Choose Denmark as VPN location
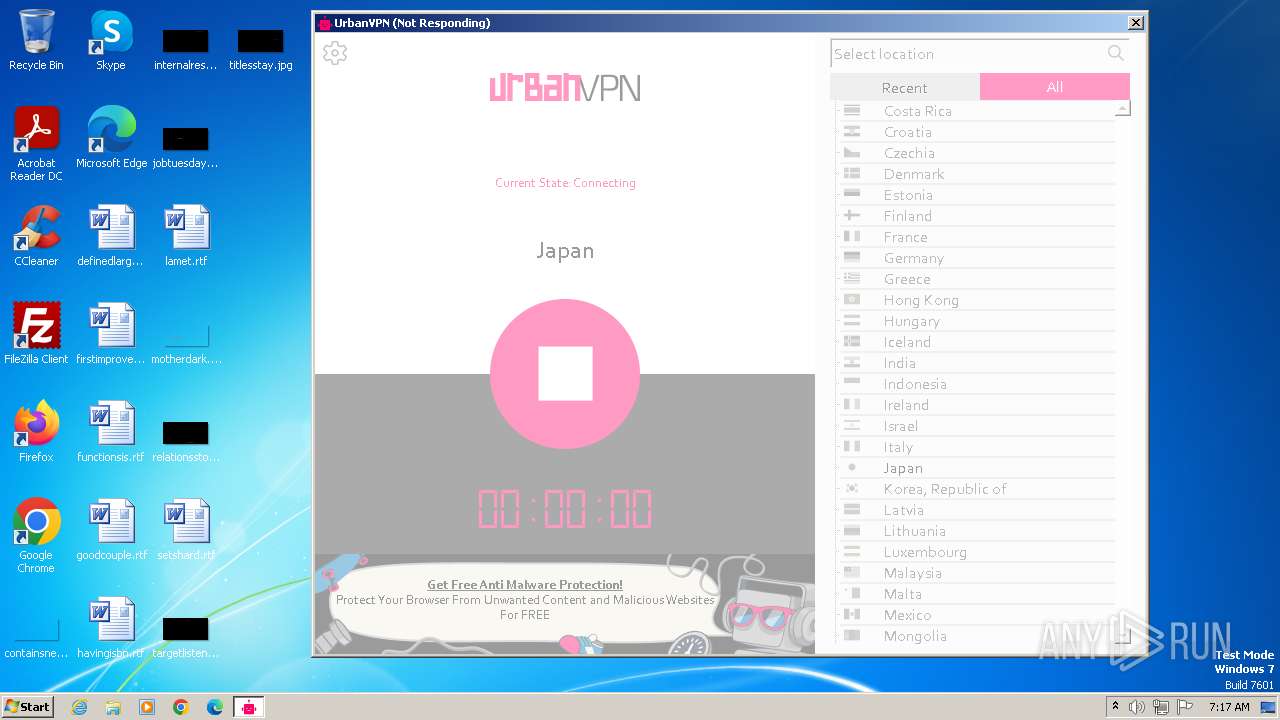The image size is (1280, 720). pyautogui.click(x=976, y=174)
